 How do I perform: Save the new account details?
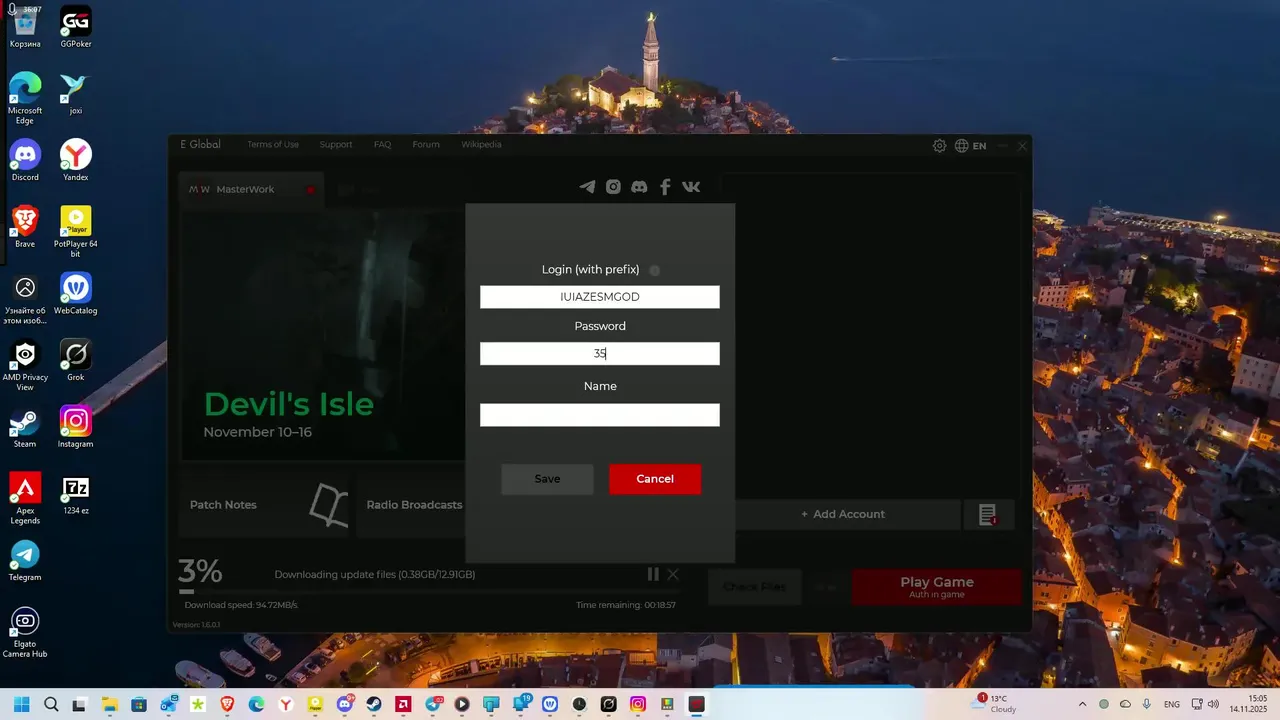(x=547, y=479)
